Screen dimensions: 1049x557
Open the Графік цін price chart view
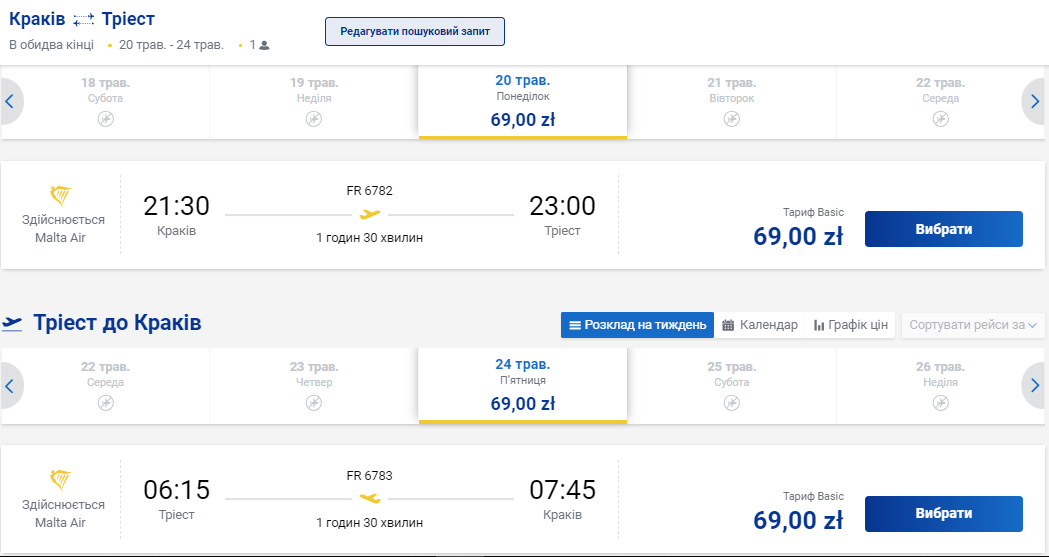[x=851, y=325]
